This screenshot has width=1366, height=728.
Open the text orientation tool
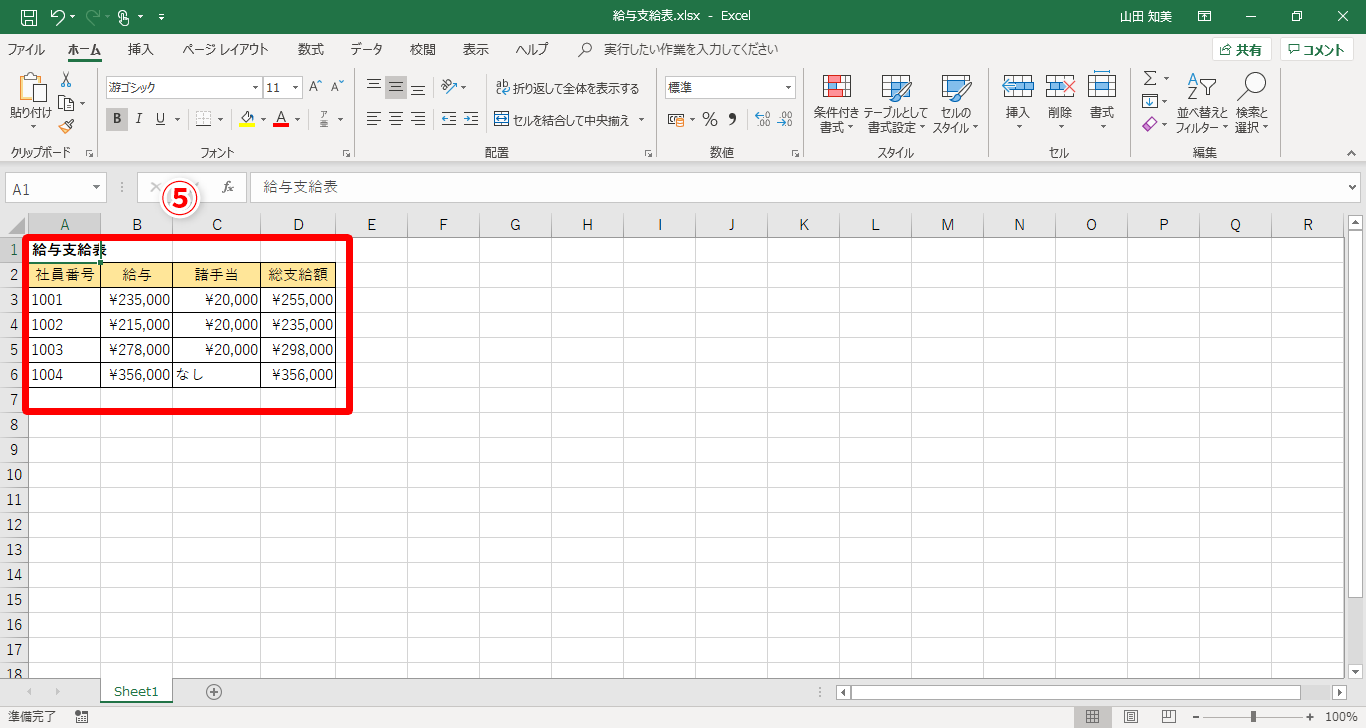(x=449, y=87)
